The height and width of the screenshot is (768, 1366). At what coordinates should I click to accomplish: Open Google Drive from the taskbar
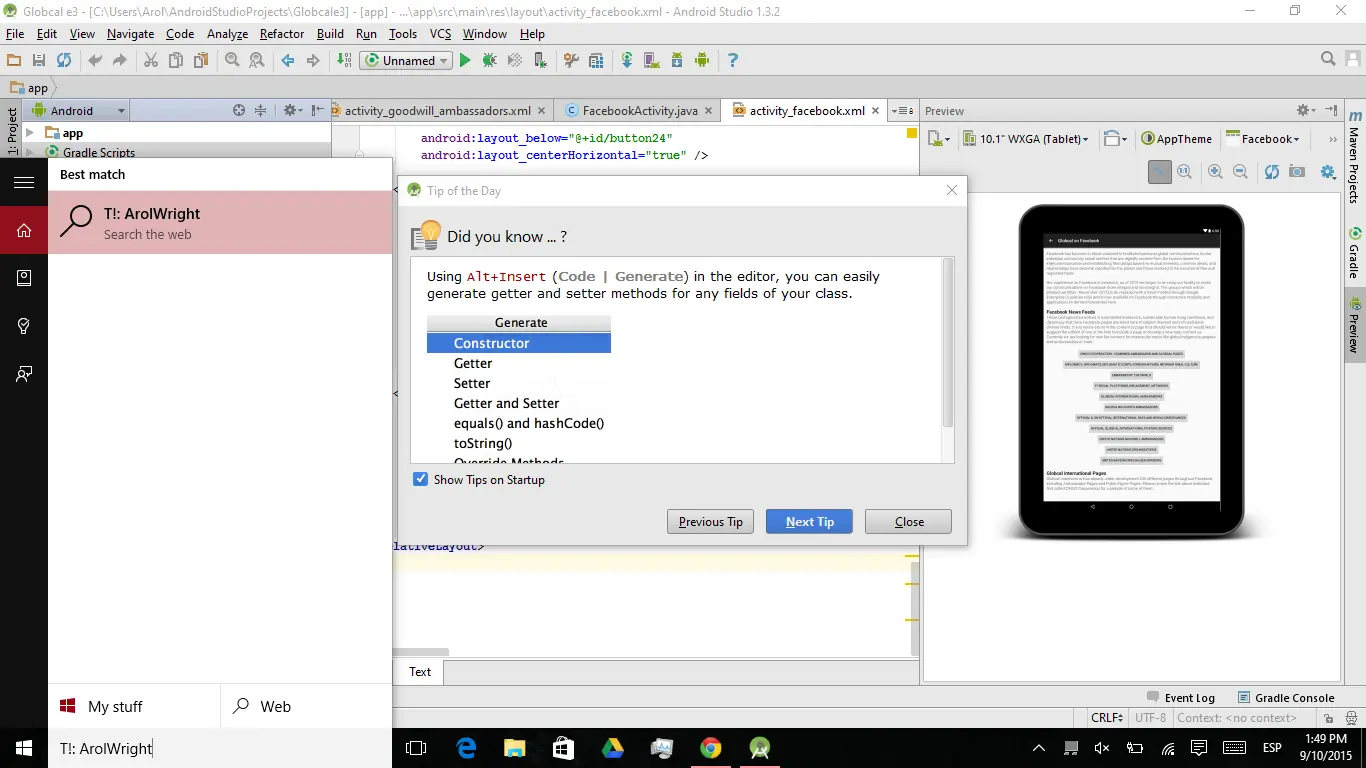[x=612, y=748]
